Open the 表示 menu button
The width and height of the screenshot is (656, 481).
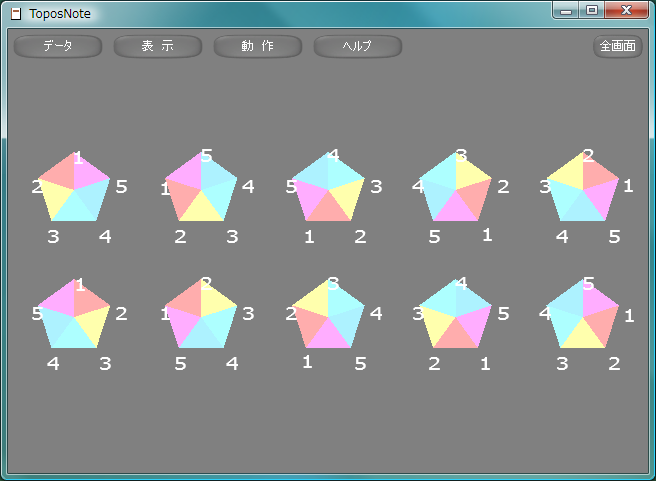coord(158,46)
